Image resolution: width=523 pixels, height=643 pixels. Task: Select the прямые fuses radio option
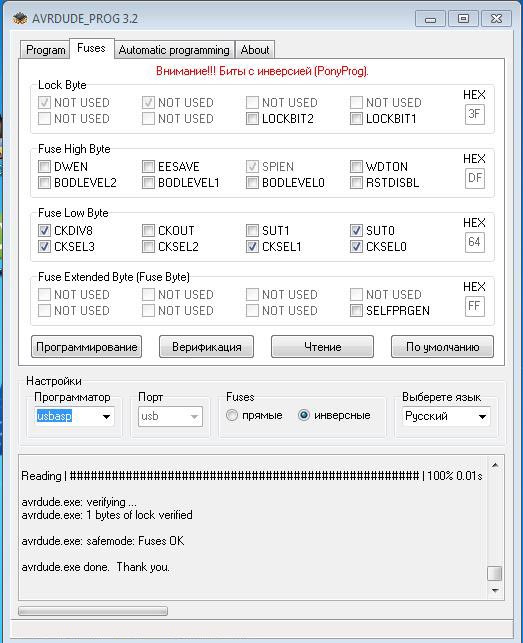[232, 415]
